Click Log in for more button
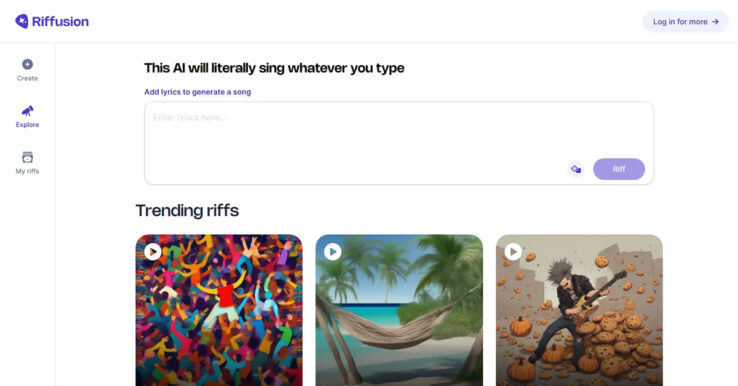Screen dimensions: 738x386 [686, 22]
